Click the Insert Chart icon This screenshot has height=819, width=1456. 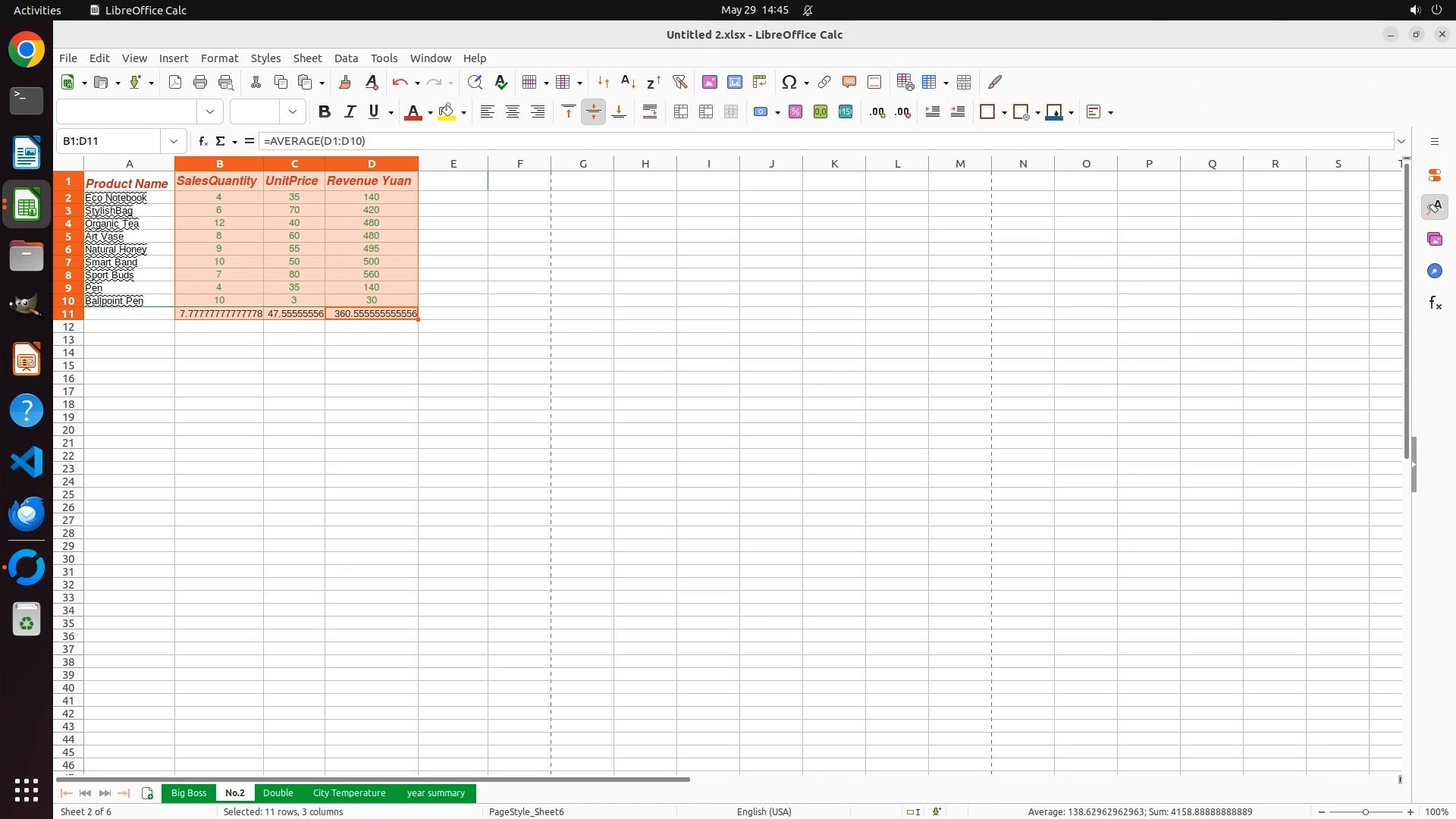tap(734, 82)
